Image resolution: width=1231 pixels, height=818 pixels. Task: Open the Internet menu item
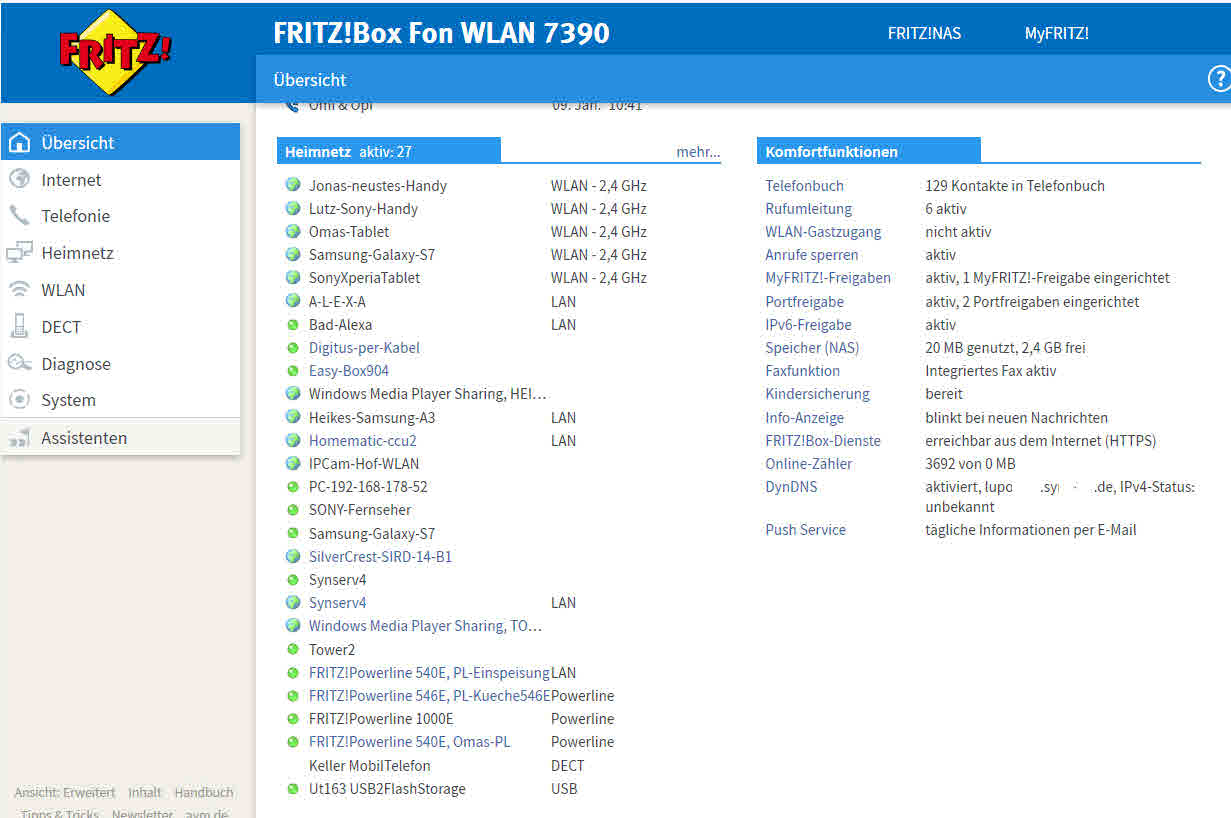click(x=121, y=180)
